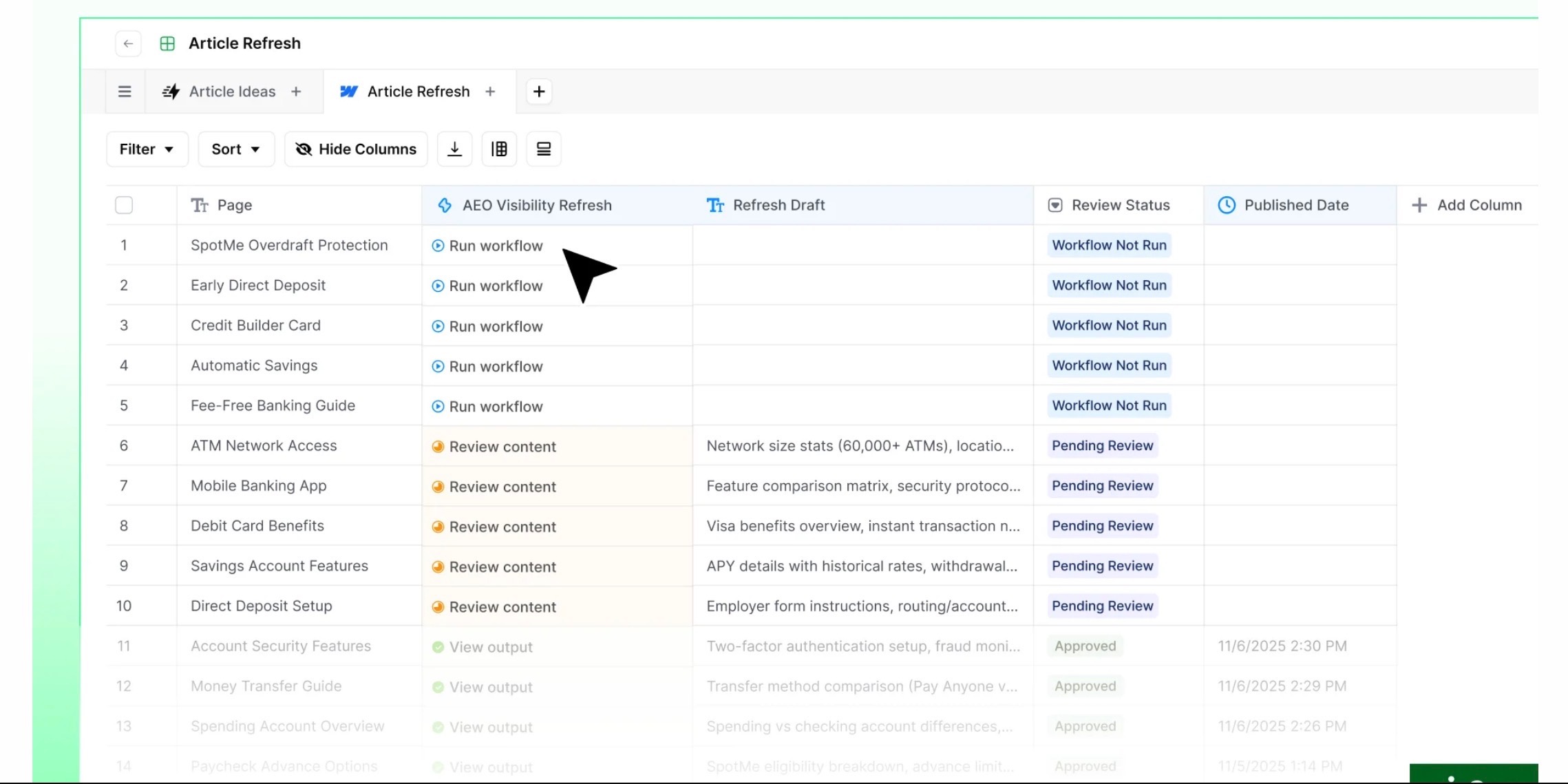The height and width of the screenshot is (784, 1568).
Task: Open the Filter dropdown
Action: [x=147, y=149]
